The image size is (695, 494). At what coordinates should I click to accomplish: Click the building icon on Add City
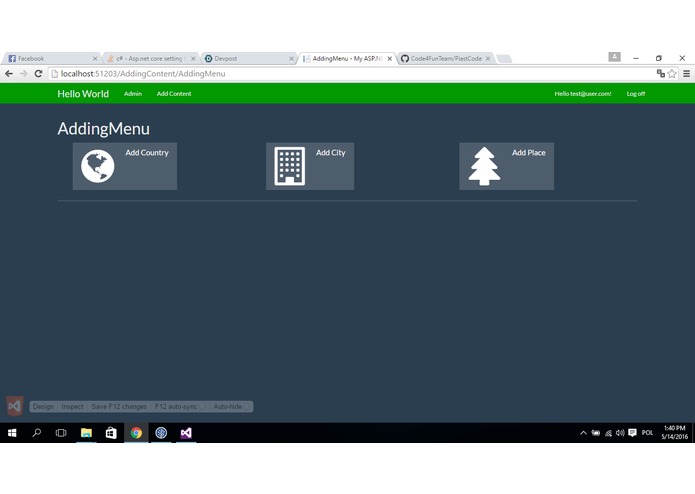[x=289, y=166]
